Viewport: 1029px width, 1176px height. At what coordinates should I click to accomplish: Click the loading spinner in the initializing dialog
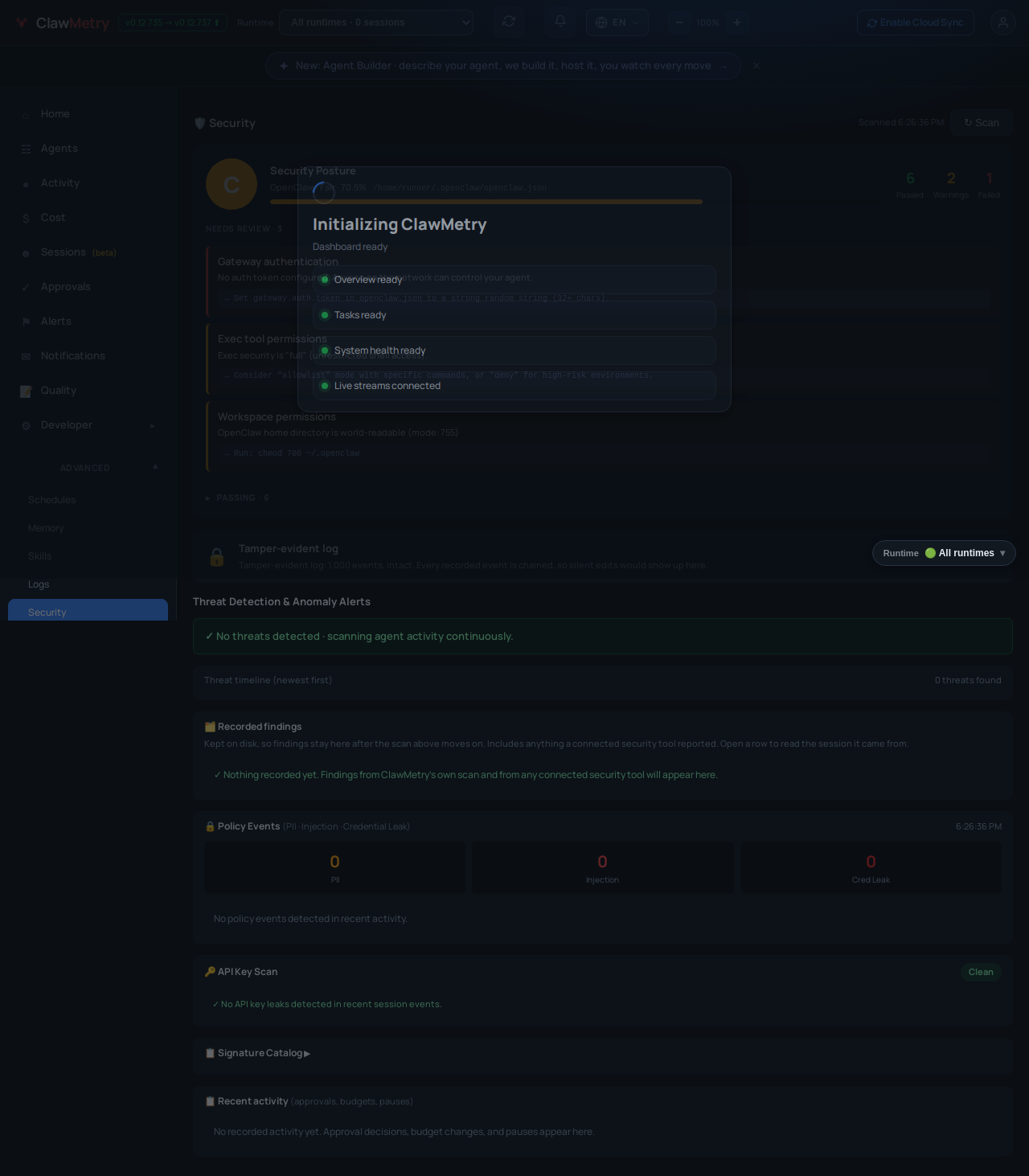pos(324,193)
